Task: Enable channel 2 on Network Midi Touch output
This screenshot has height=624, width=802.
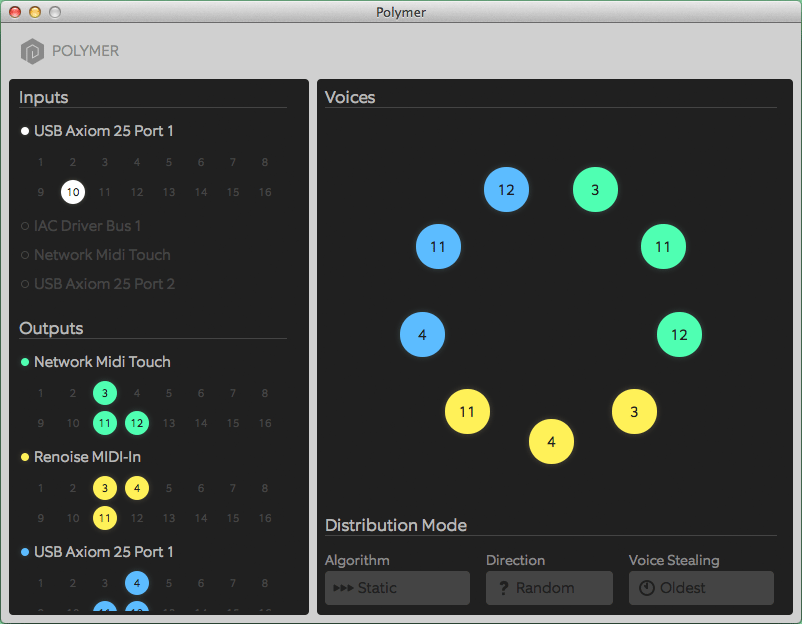Action: pos(73,393)
